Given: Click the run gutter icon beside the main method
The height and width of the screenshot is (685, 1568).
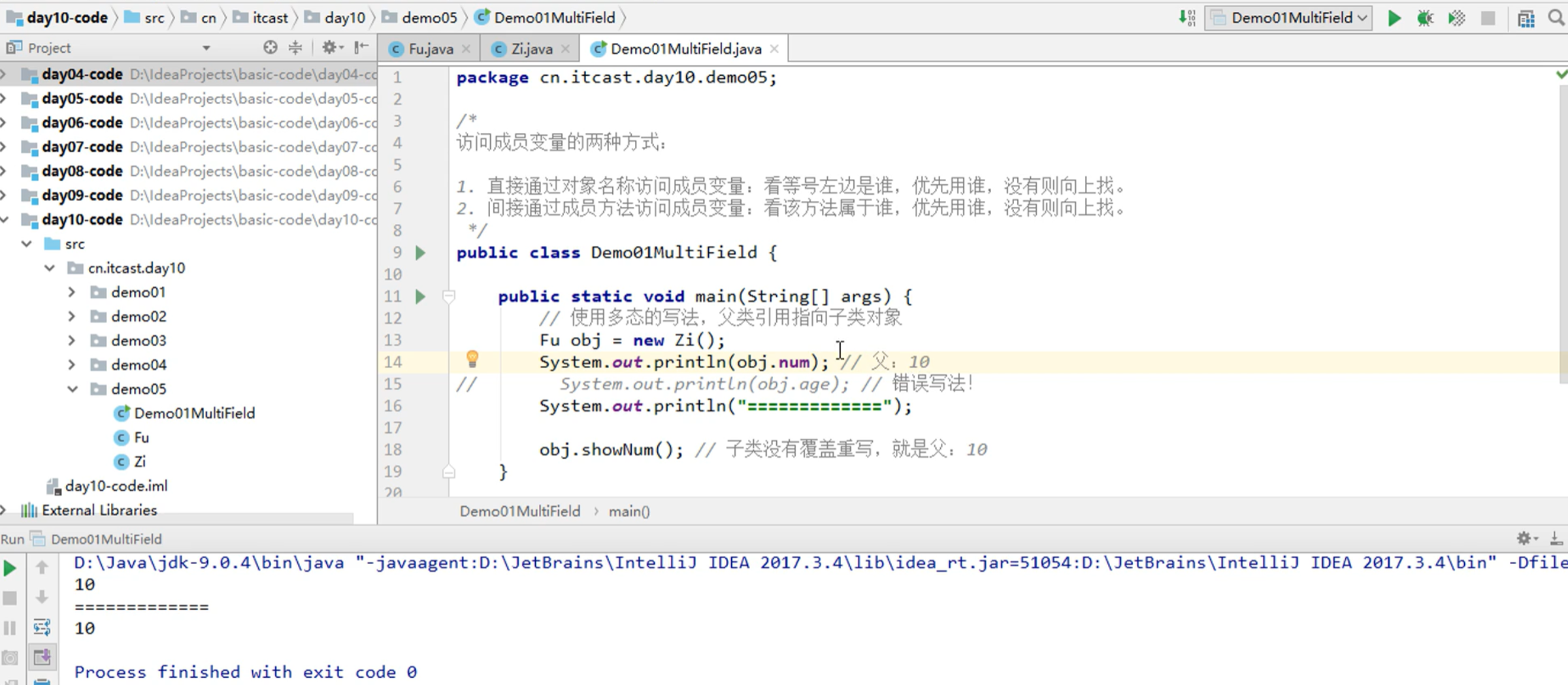Looking at the screenshot, I should pyautogui.click(x=420, y=296).
